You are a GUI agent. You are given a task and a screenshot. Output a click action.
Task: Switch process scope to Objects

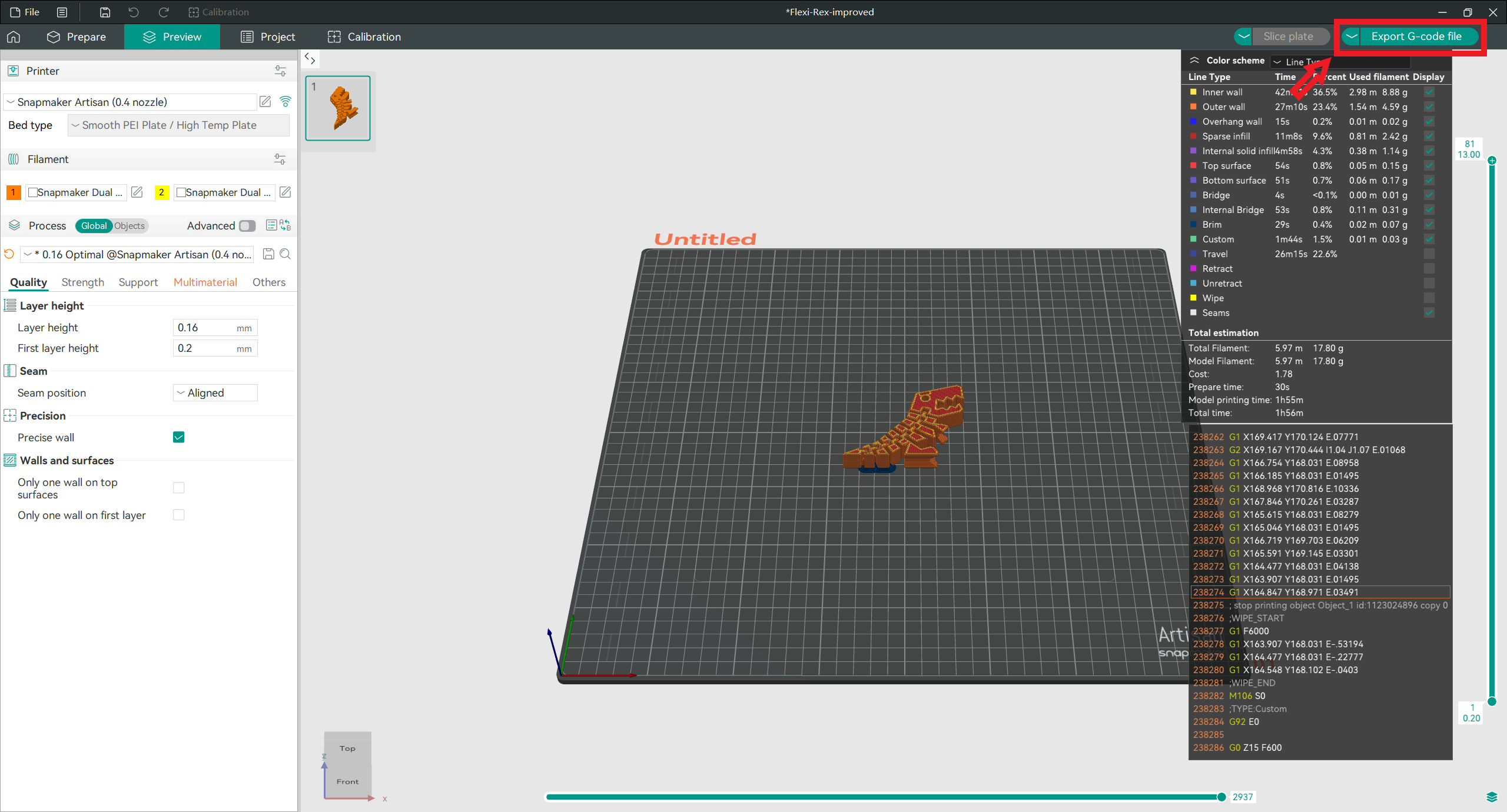130,226
